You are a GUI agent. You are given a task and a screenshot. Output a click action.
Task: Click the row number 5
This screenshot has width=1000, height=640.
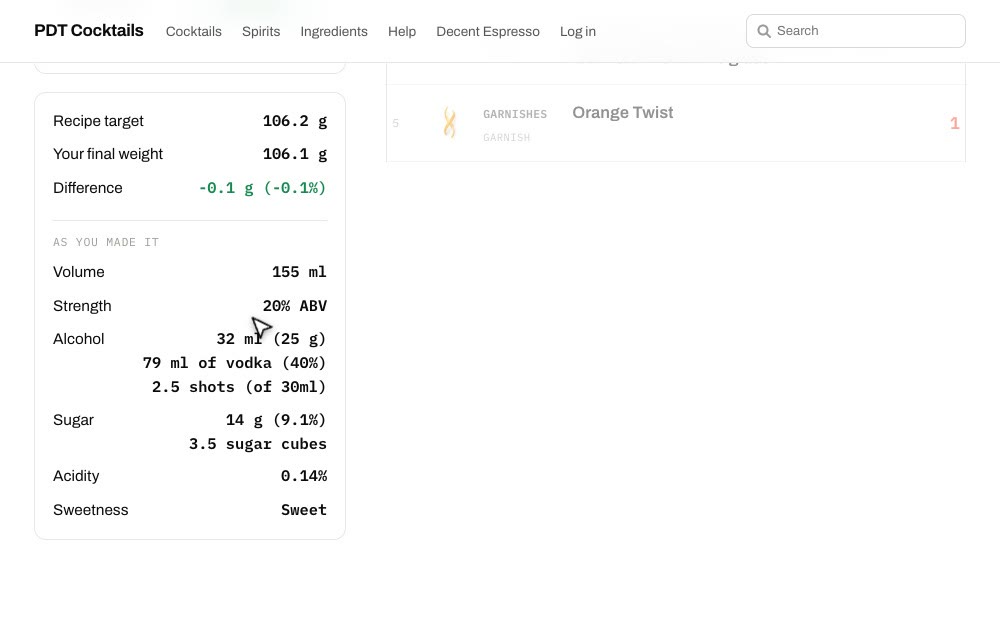pos(395,123)
